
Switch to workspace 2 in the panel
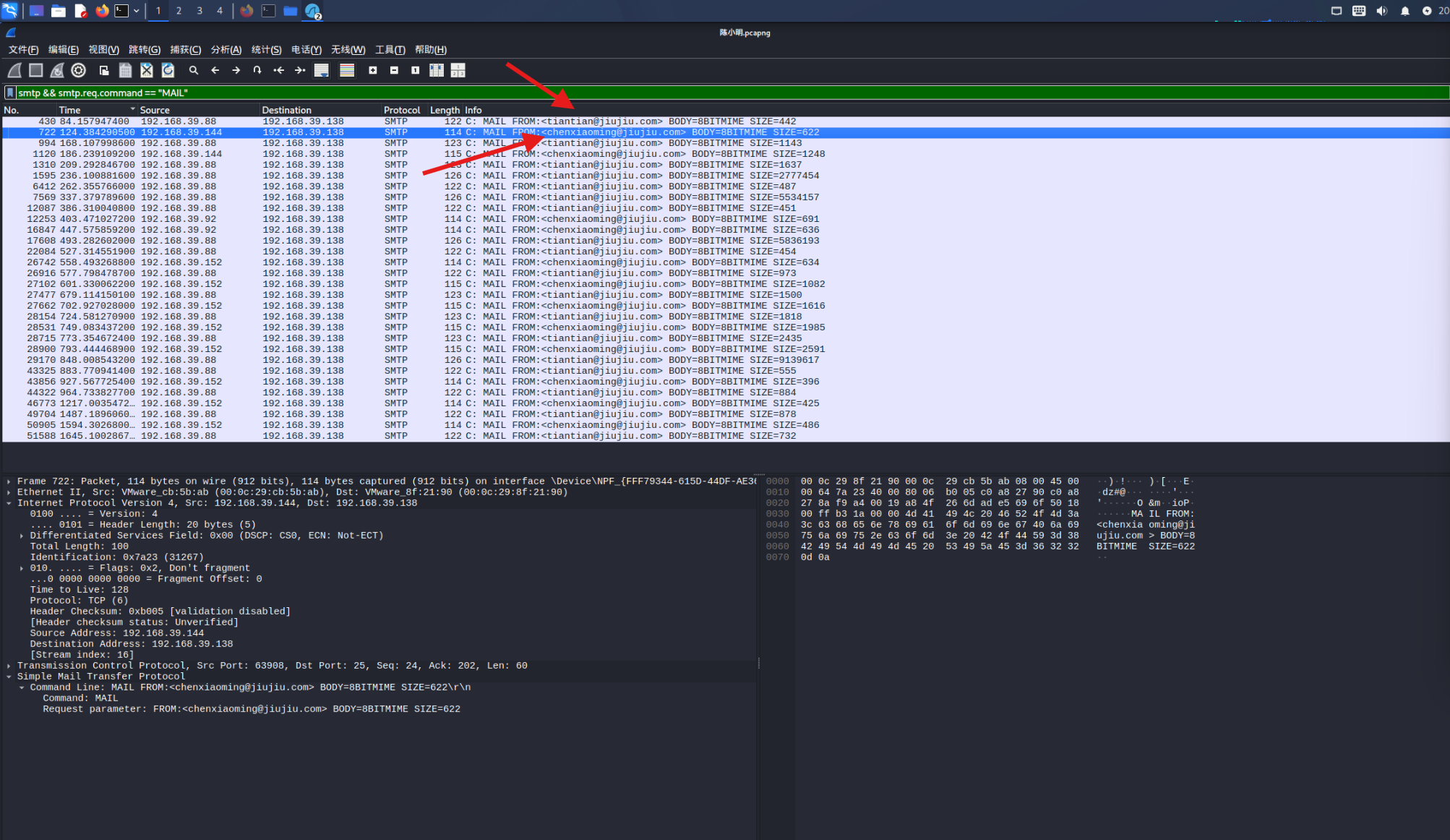(179, 11)
